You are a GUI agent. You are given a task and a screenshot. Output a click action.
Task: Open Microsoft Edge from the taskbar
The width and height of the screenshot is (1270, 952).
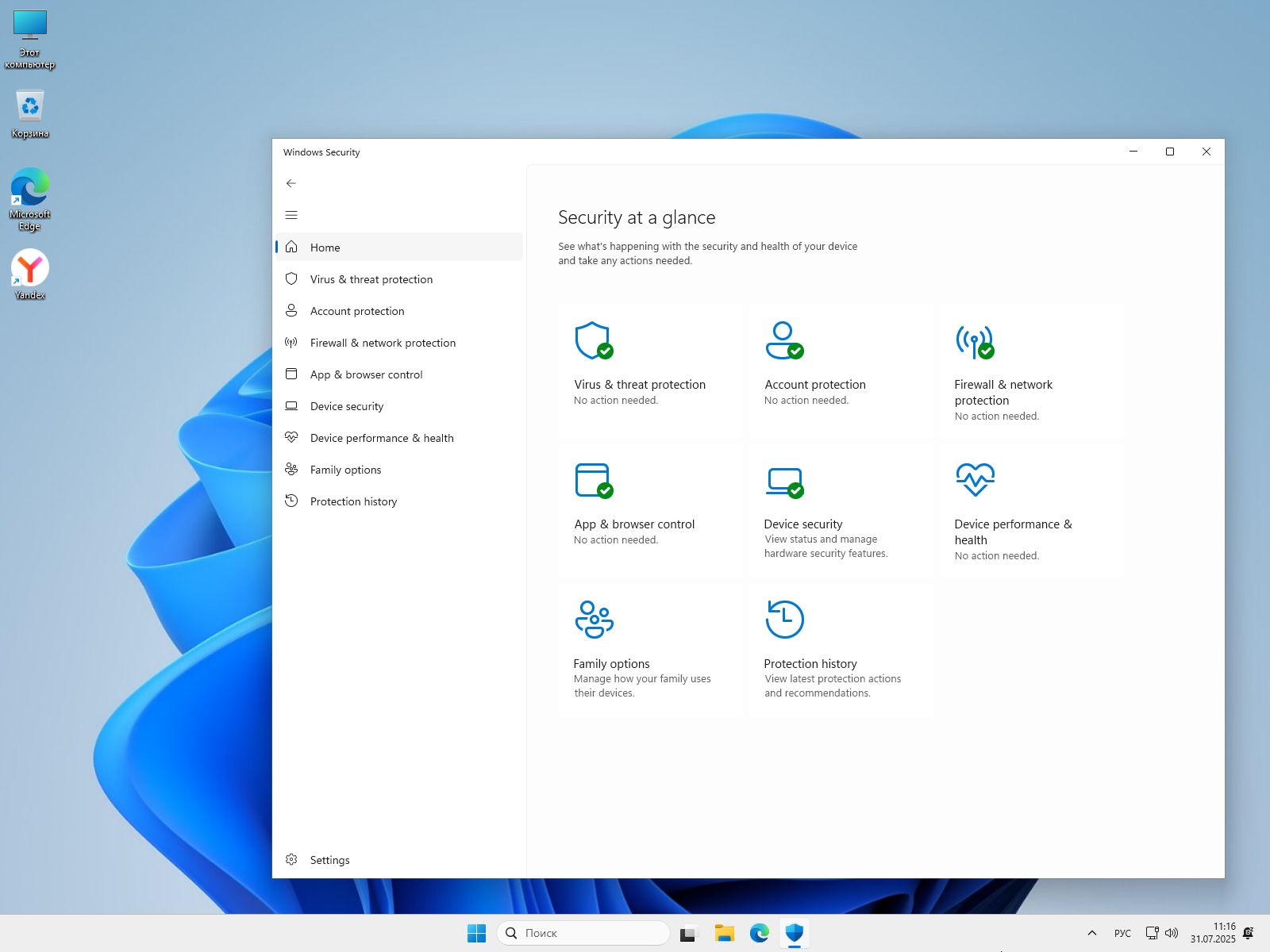coord(760,934)
